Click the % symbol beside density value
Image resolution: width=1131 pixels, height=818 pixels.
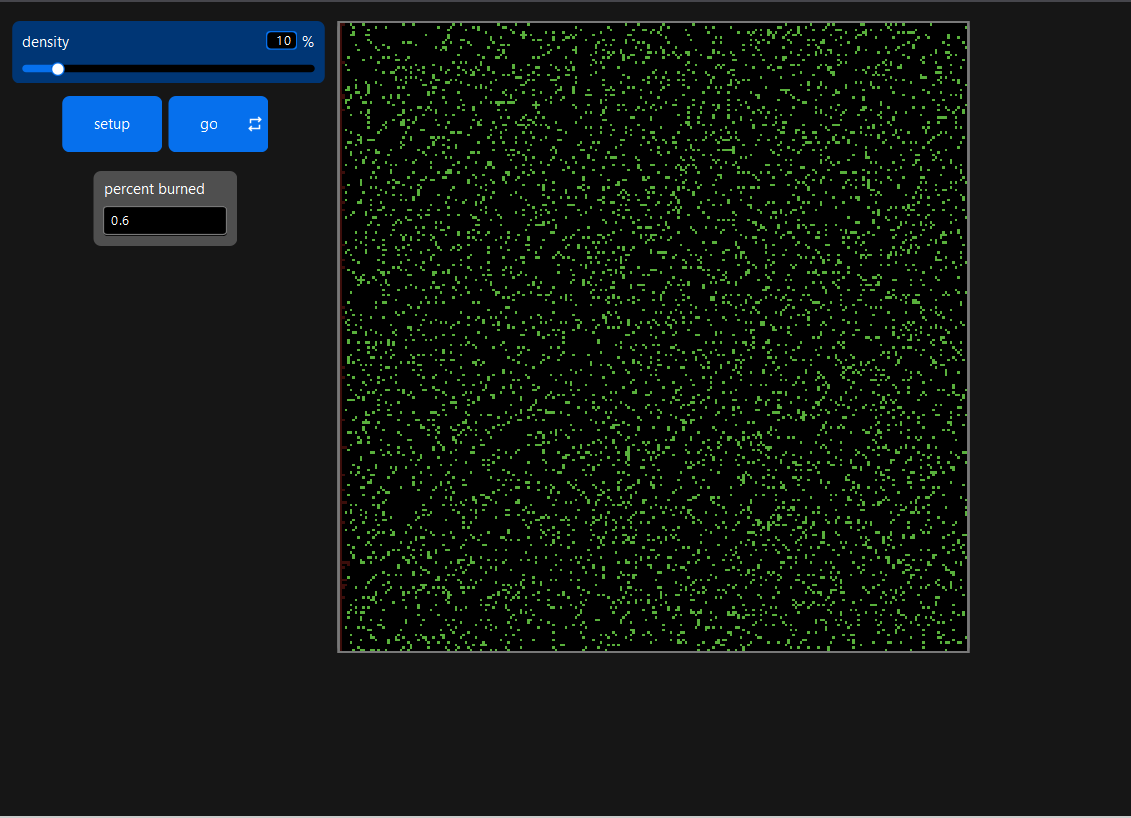pyautogui.click(x=308, y=42)
